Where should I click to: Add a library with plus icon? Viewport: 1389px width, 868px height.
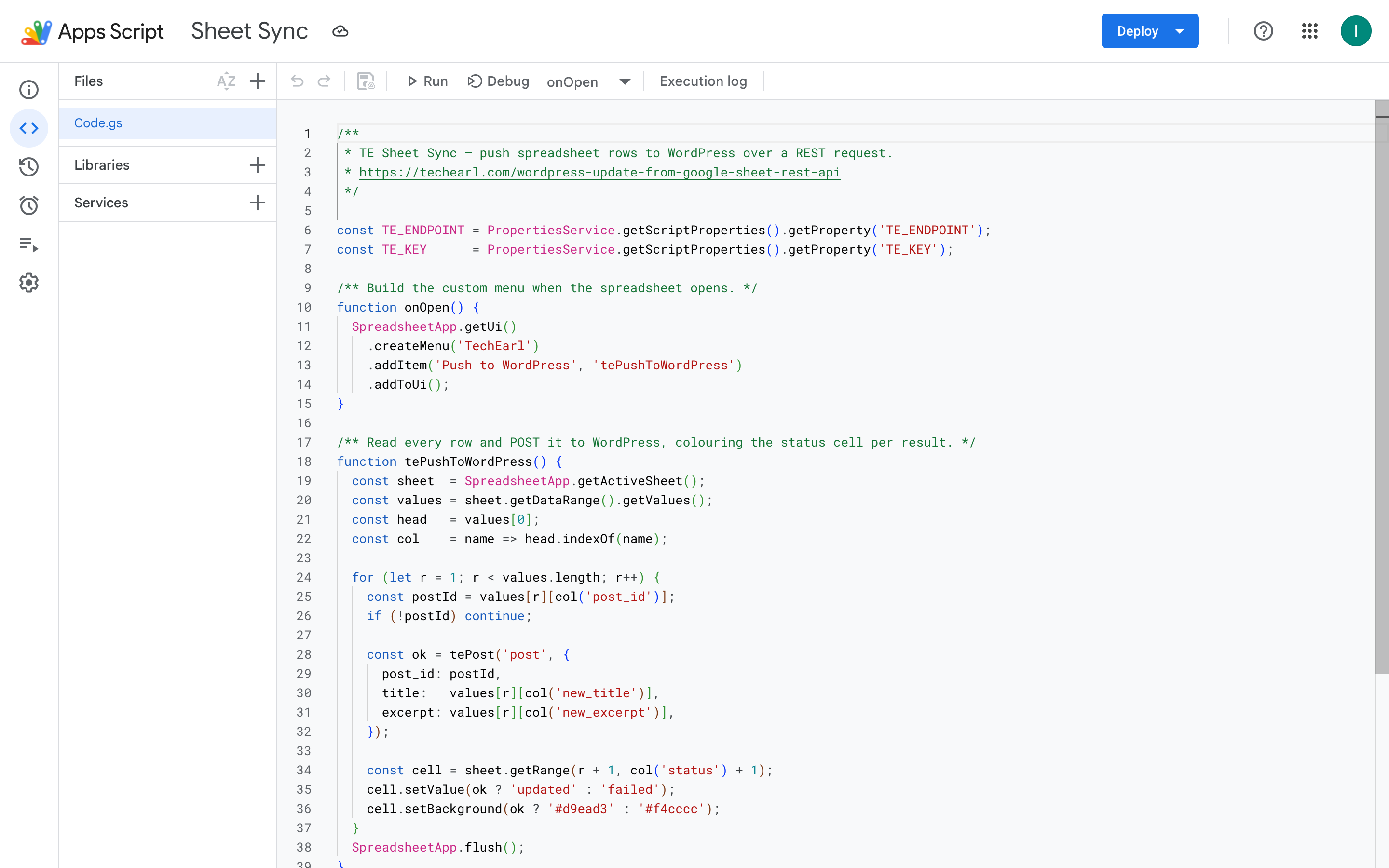click(x=258, y=165)
